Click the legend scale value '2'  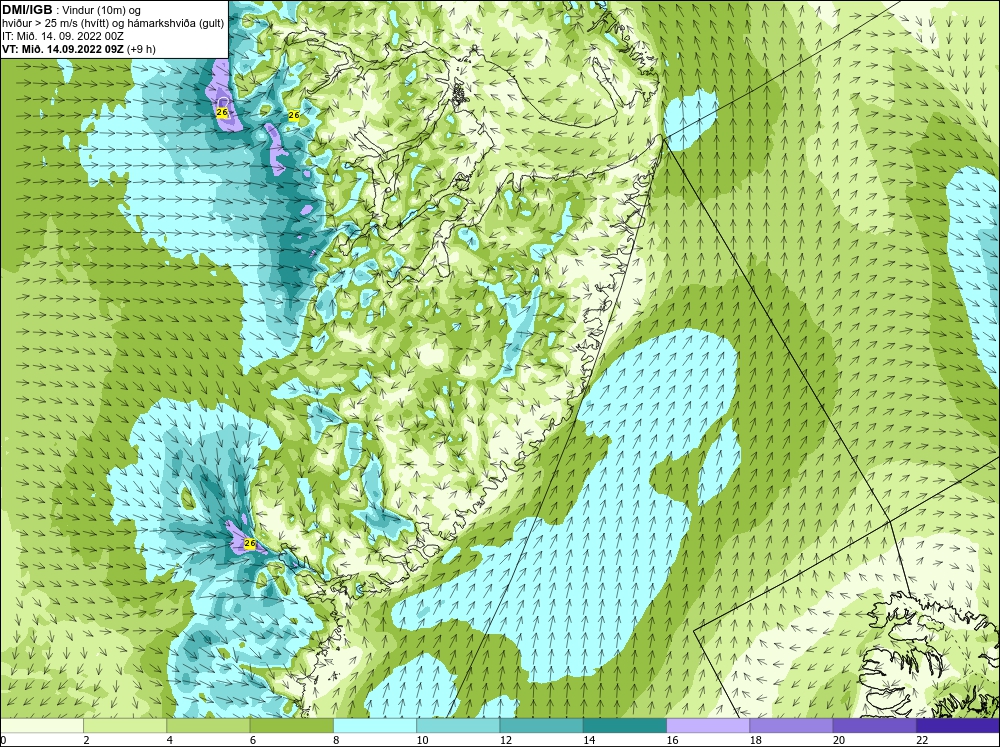(86, 740)
